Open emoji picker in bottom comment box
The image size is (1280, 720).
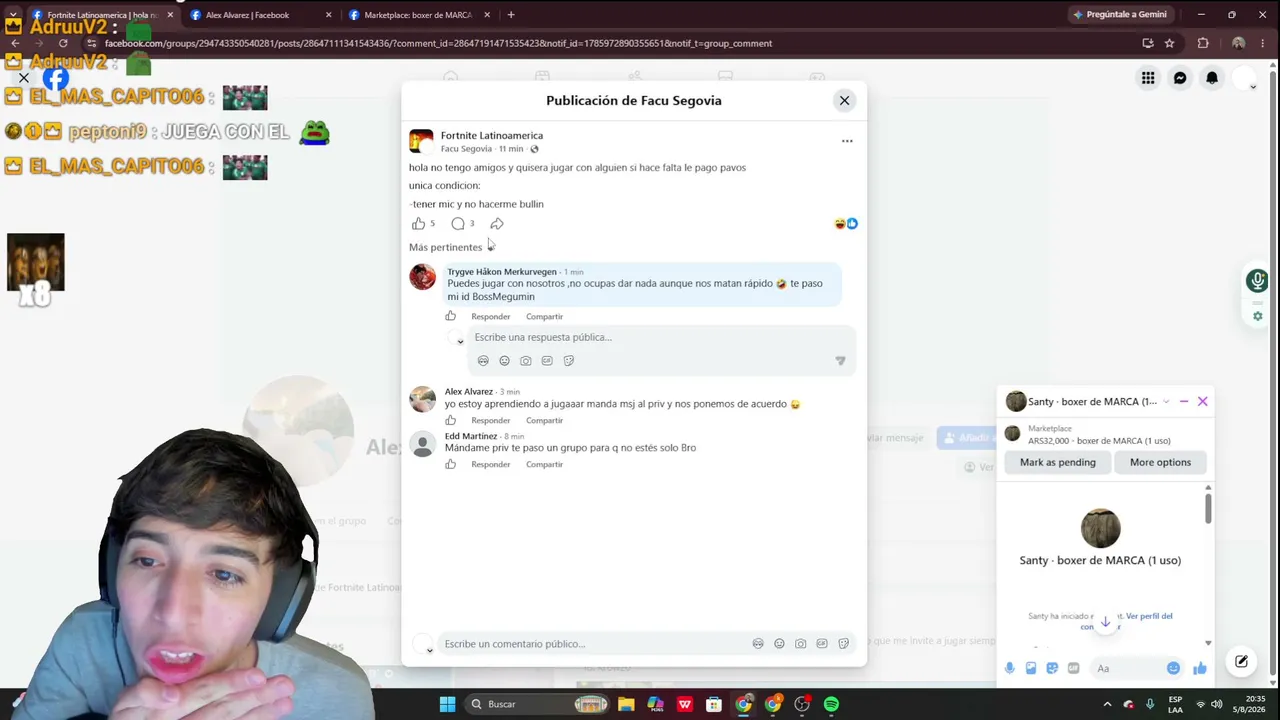779,644
